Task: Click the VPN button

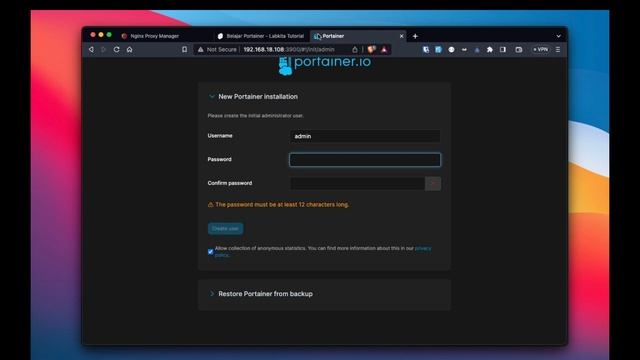Action: click(540, 49)
